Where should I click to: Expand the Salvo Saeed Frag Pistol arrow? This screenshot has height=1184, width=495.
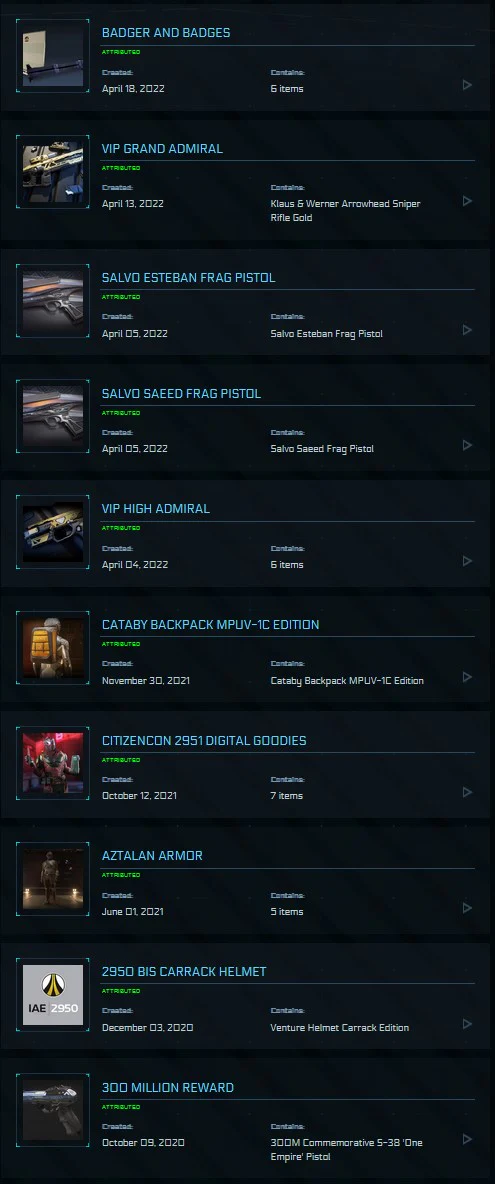click(x=467, y=446)
